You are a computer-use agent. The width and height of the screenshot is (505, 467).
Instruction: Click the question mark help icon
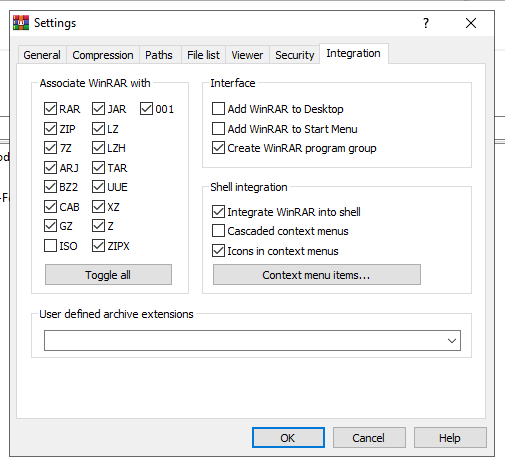pyautogui.click(x=426, y=23)
